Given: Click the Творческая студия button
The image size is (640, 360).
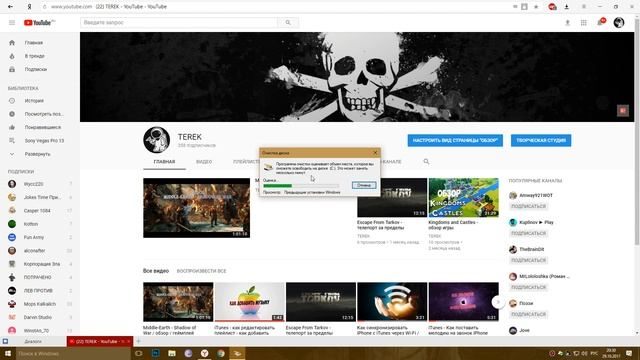Looking at the screenshot, I should [x=541, y=140].
